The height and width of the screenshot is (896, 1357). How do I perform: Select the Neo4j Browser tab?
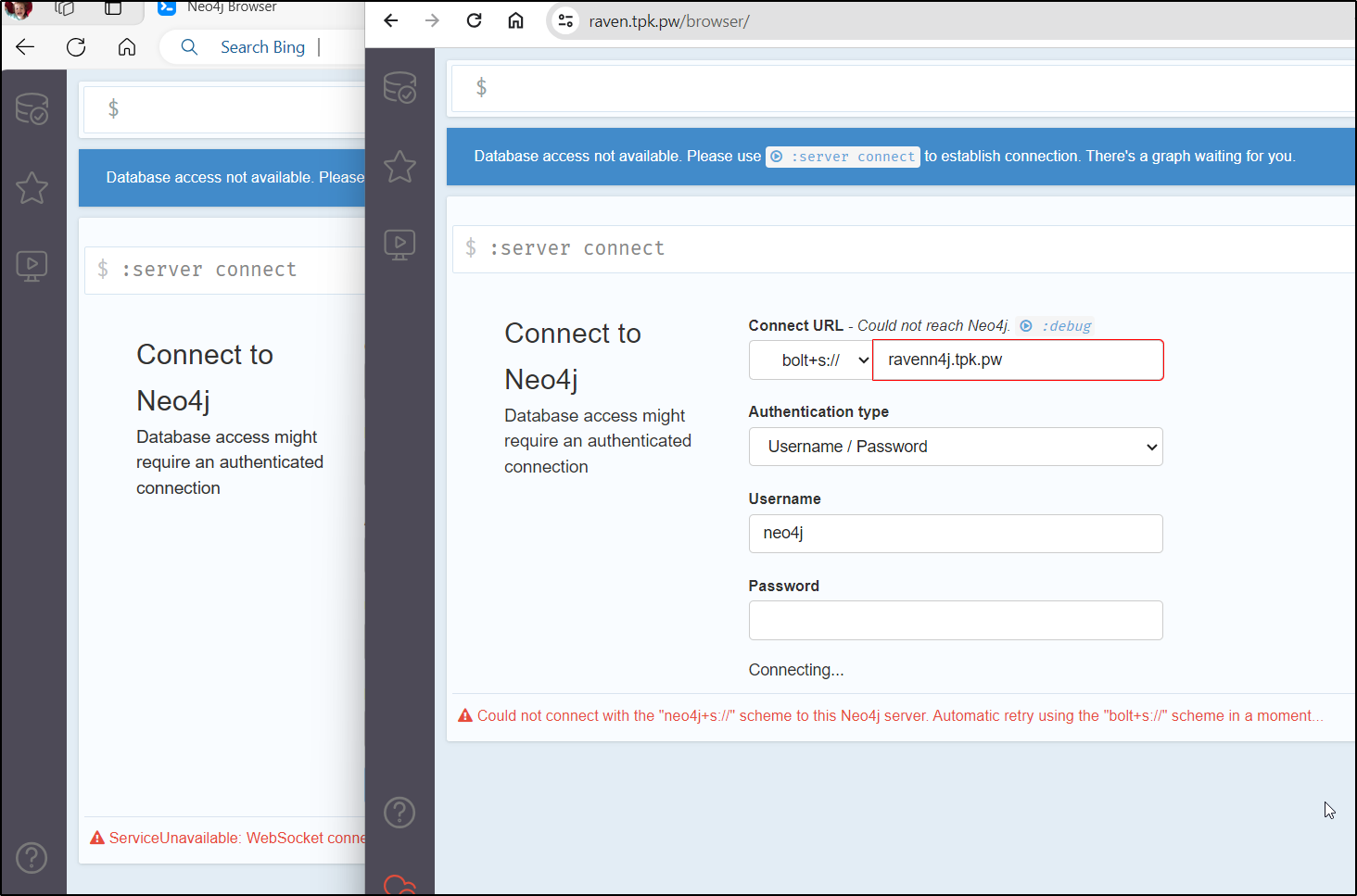(232, 7)
